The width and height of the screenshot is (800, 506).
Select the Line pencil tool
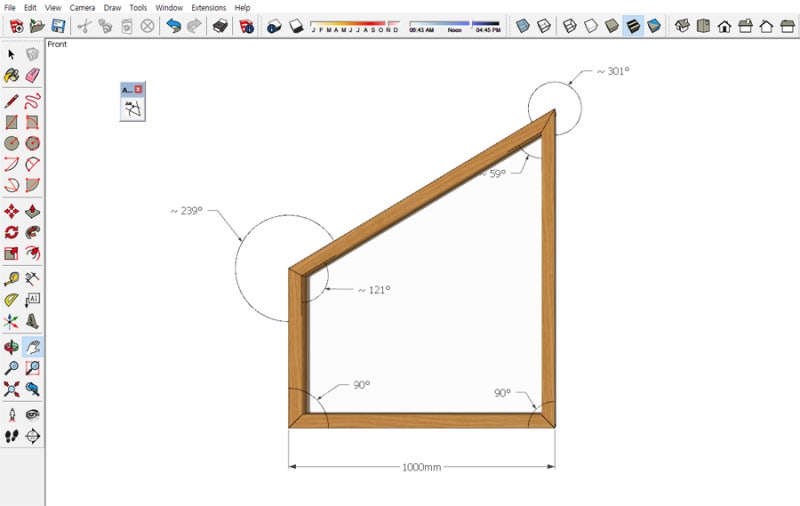click(x=11, y=101)
